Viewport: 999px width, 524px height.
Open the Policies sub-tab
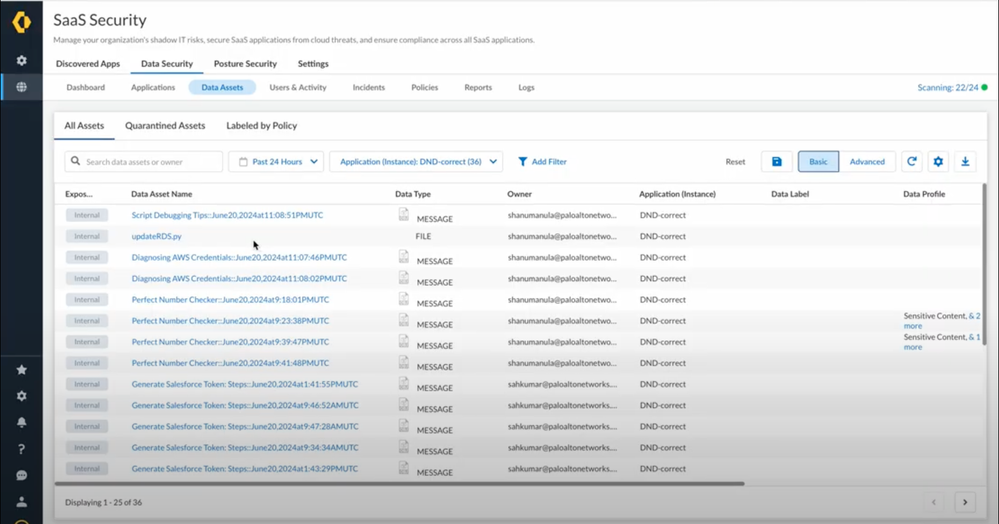click(x=424, y=87)
